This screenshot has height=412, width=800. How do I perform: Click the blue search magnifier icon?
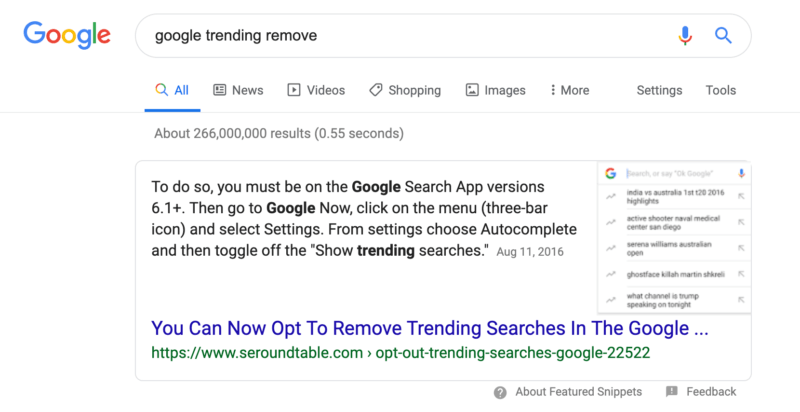click(x=724, y=36)
